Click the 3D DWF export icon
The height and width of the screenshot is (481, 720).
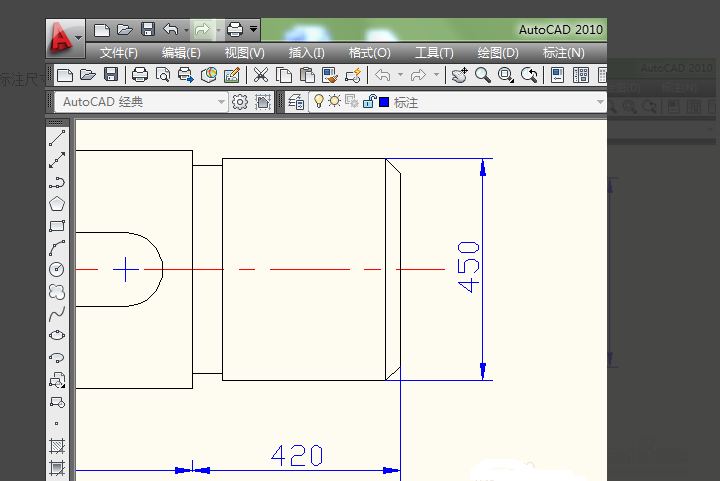(x=209, y=75)
